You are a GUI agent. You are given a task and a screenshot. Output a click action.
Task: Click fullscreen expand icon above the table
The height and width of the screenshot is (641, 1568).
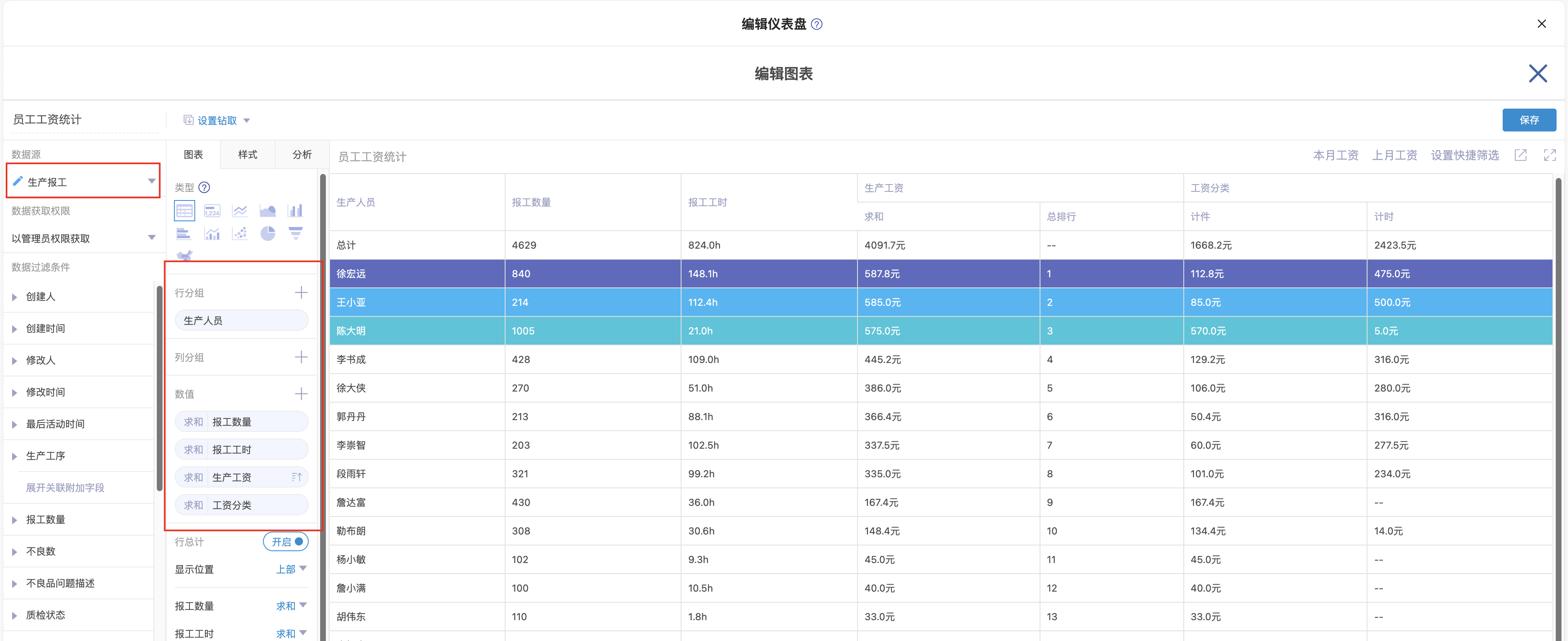point(1550,155)
